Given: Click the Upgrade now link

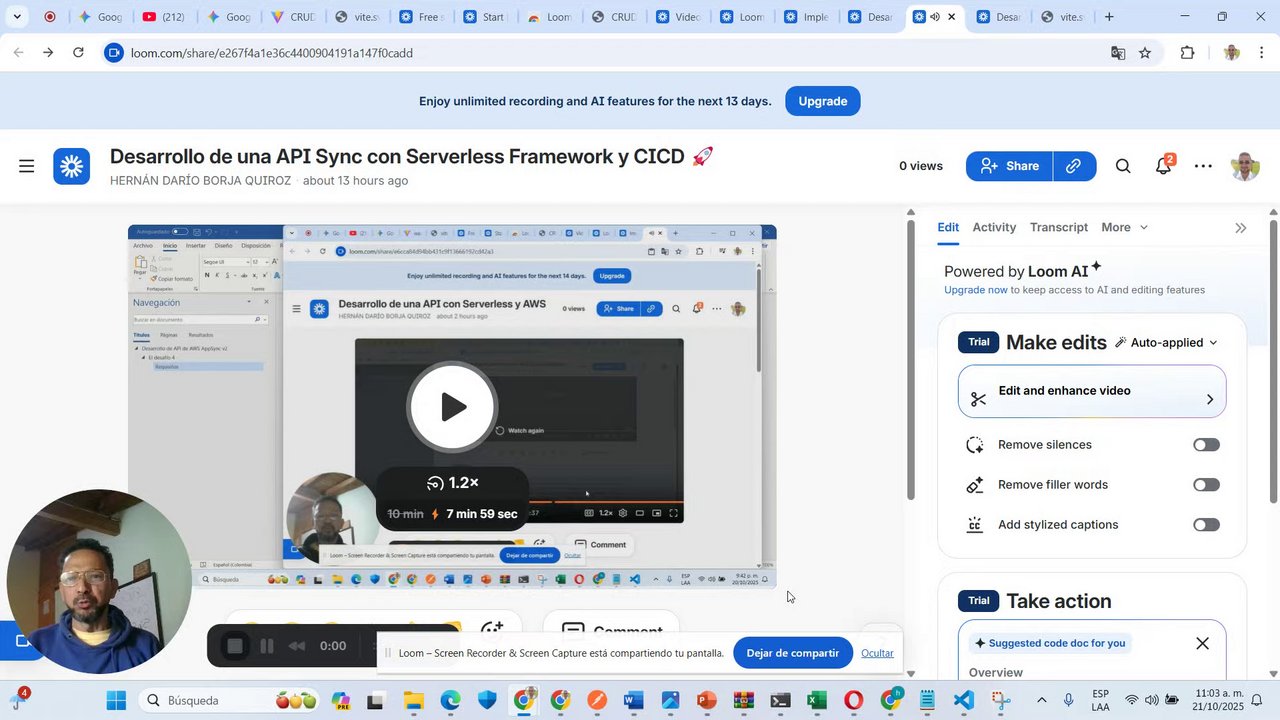Looking at the screenshot, I should (x=976, y=290).
